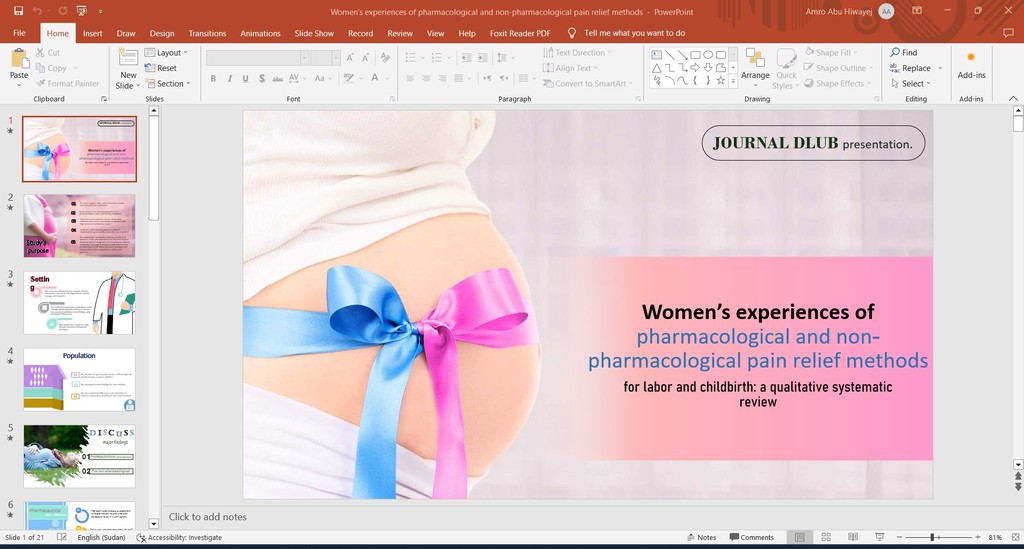Open Ribbon Display Options icon
Screen dimensions: 1024x549
[x=917, y=11]
